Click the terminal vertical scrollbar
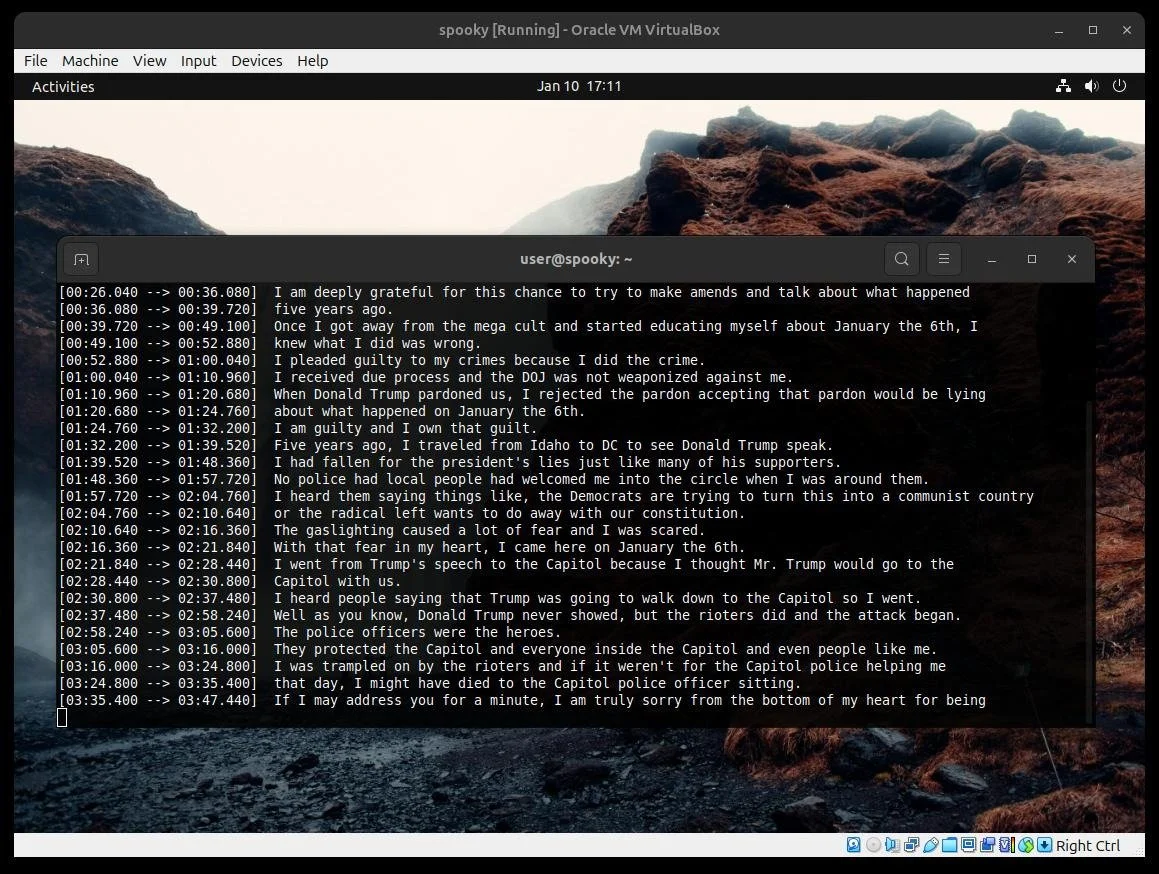 tap(1090, 562)
